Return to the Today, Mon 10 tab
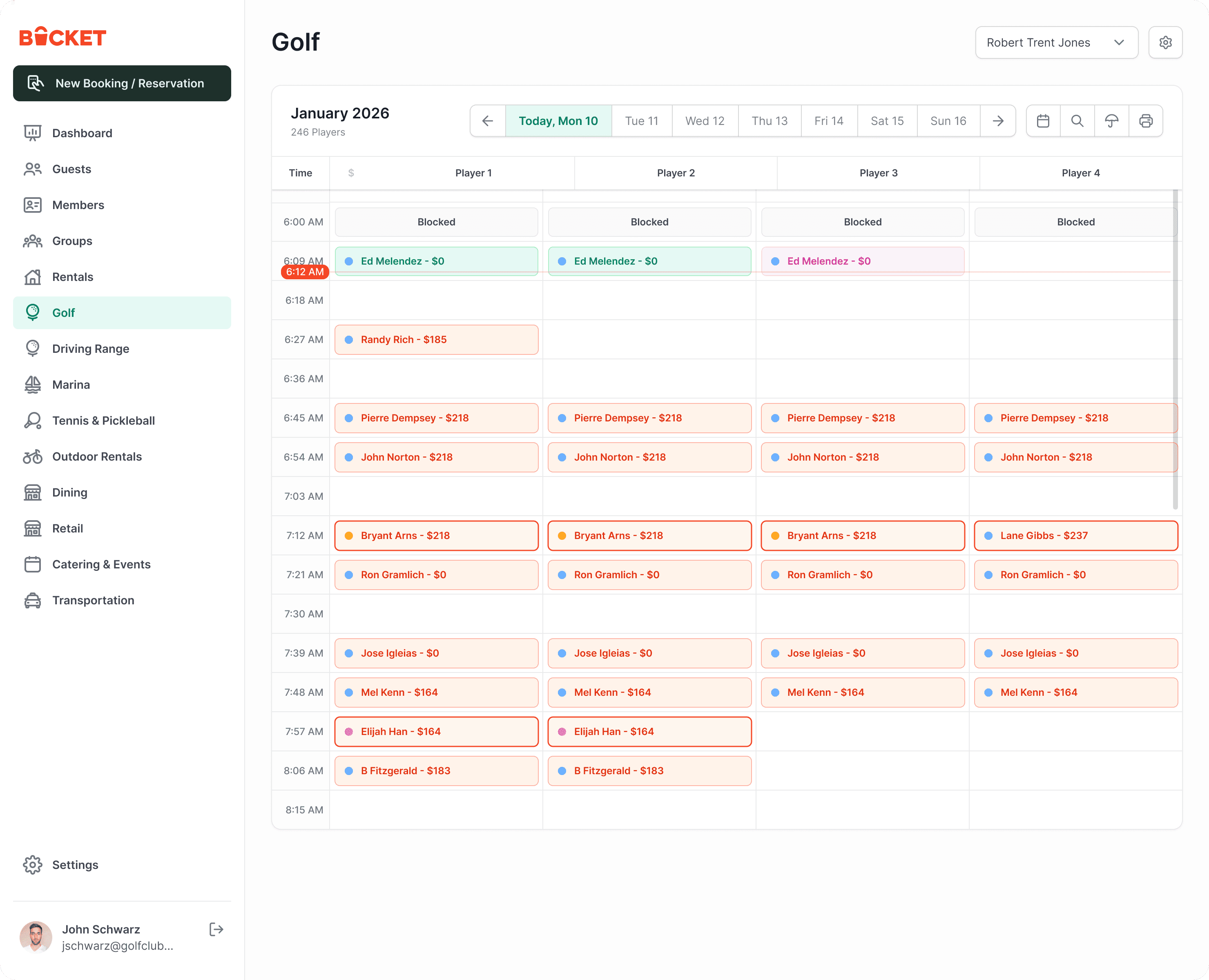This screenshot has width=1209, height=980. tap(558, 120)
